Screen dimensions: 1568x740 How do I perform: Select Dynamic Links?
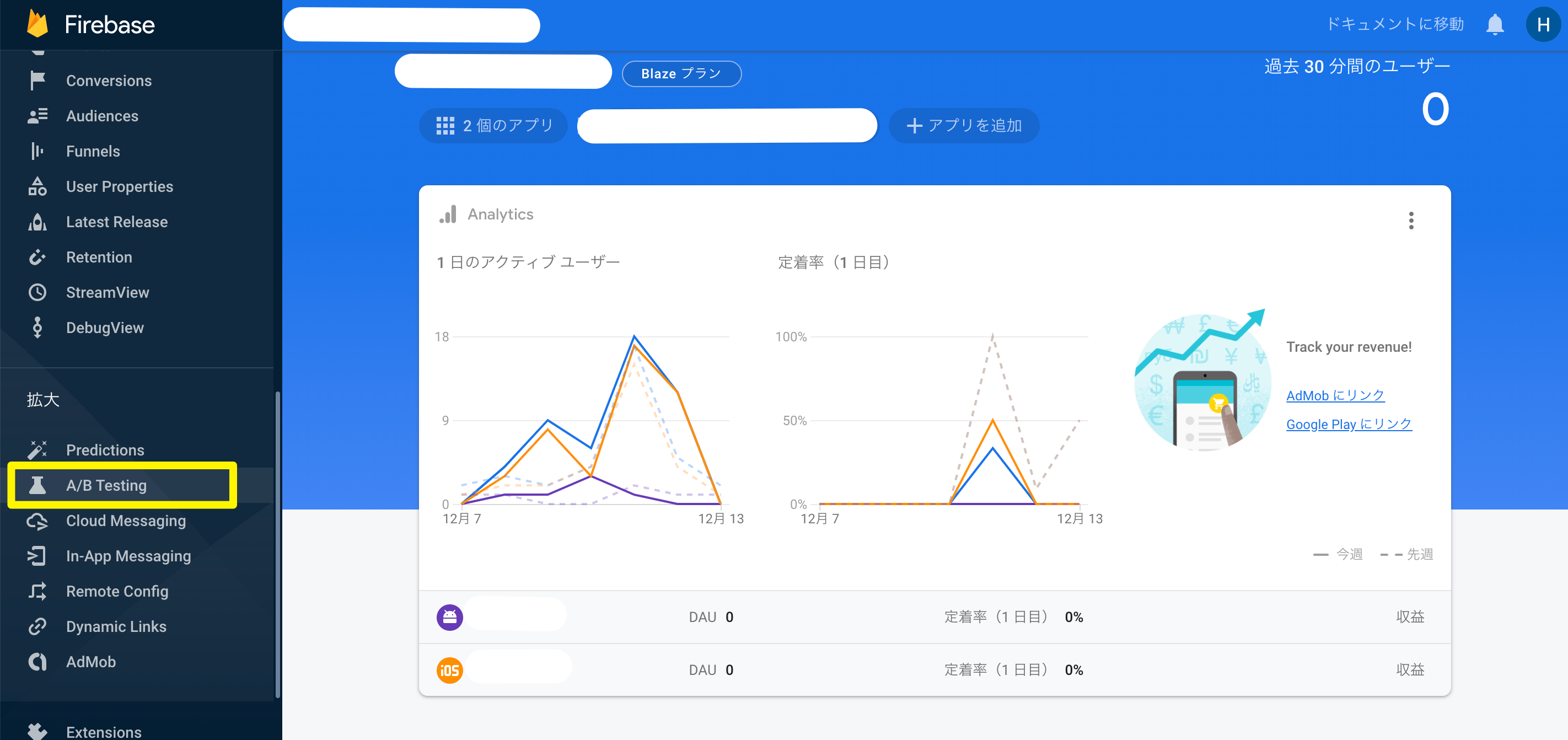(x=116, y=626)
